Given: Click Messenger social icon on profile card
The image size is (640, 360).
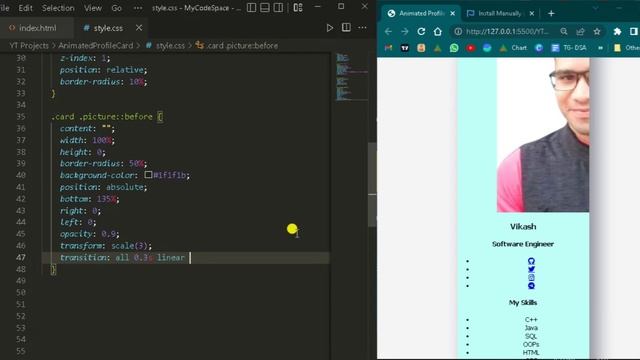Looking at the screenshot, I should (531, 286).
